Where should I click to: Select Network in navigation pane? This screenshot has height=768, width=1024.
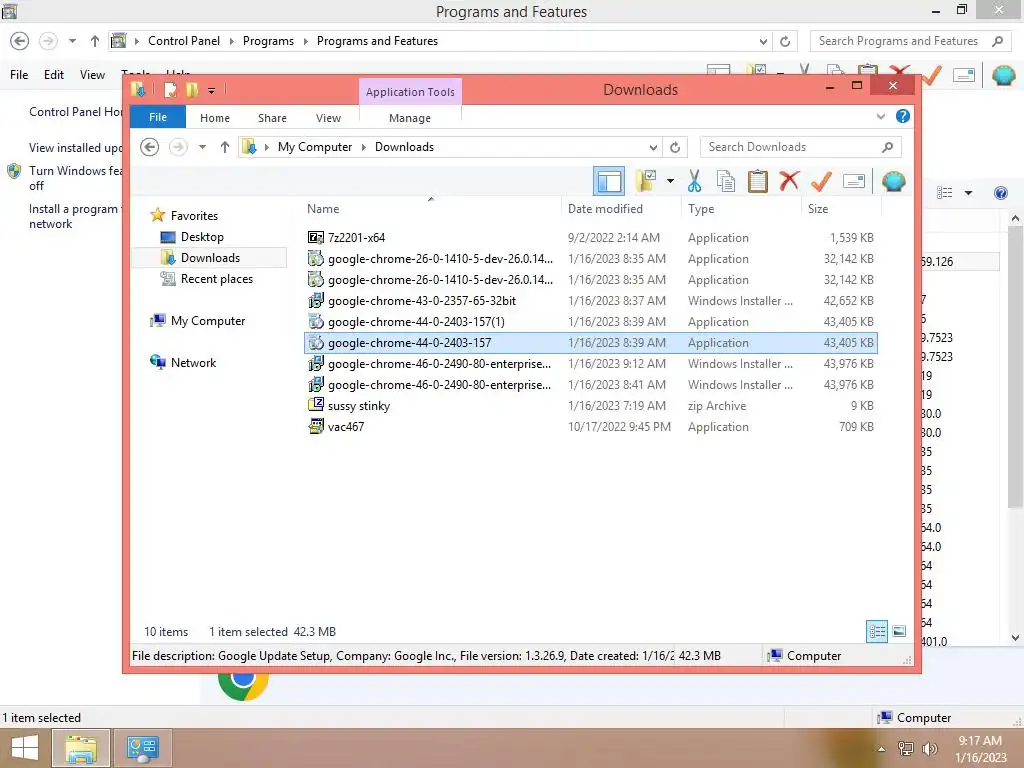click(x=193, y=362)
